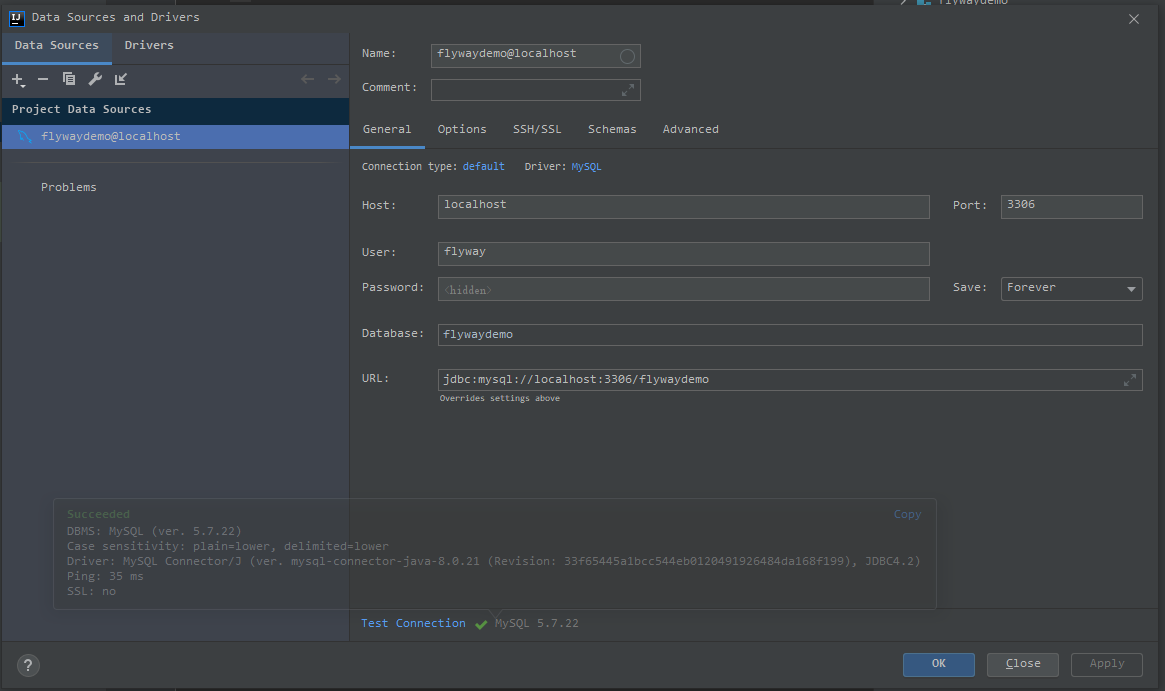Click the DBMS: MySQL version line
Image resolution: width=1165 pixels, height=691 pixels.
click(x=154, y=531)
